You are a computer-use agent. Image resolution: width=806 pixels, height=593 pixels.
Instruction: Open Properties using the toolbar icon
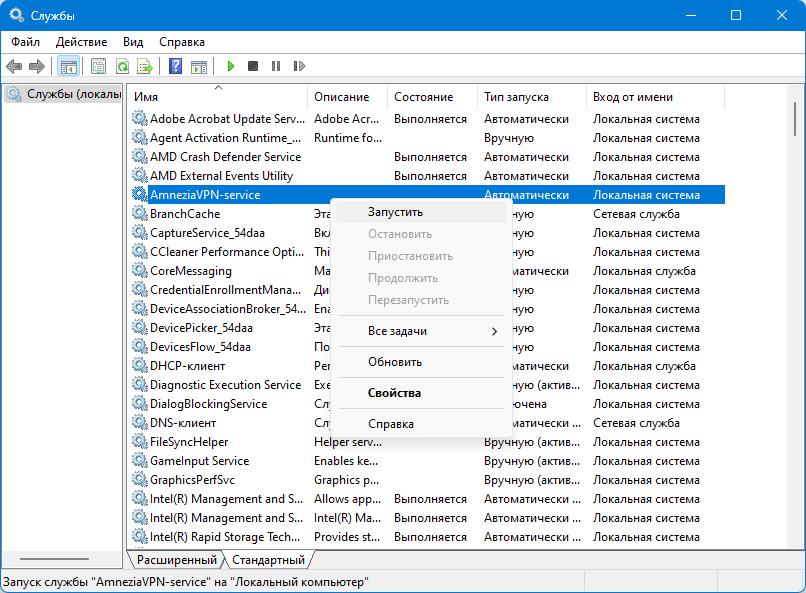[98, 66]
